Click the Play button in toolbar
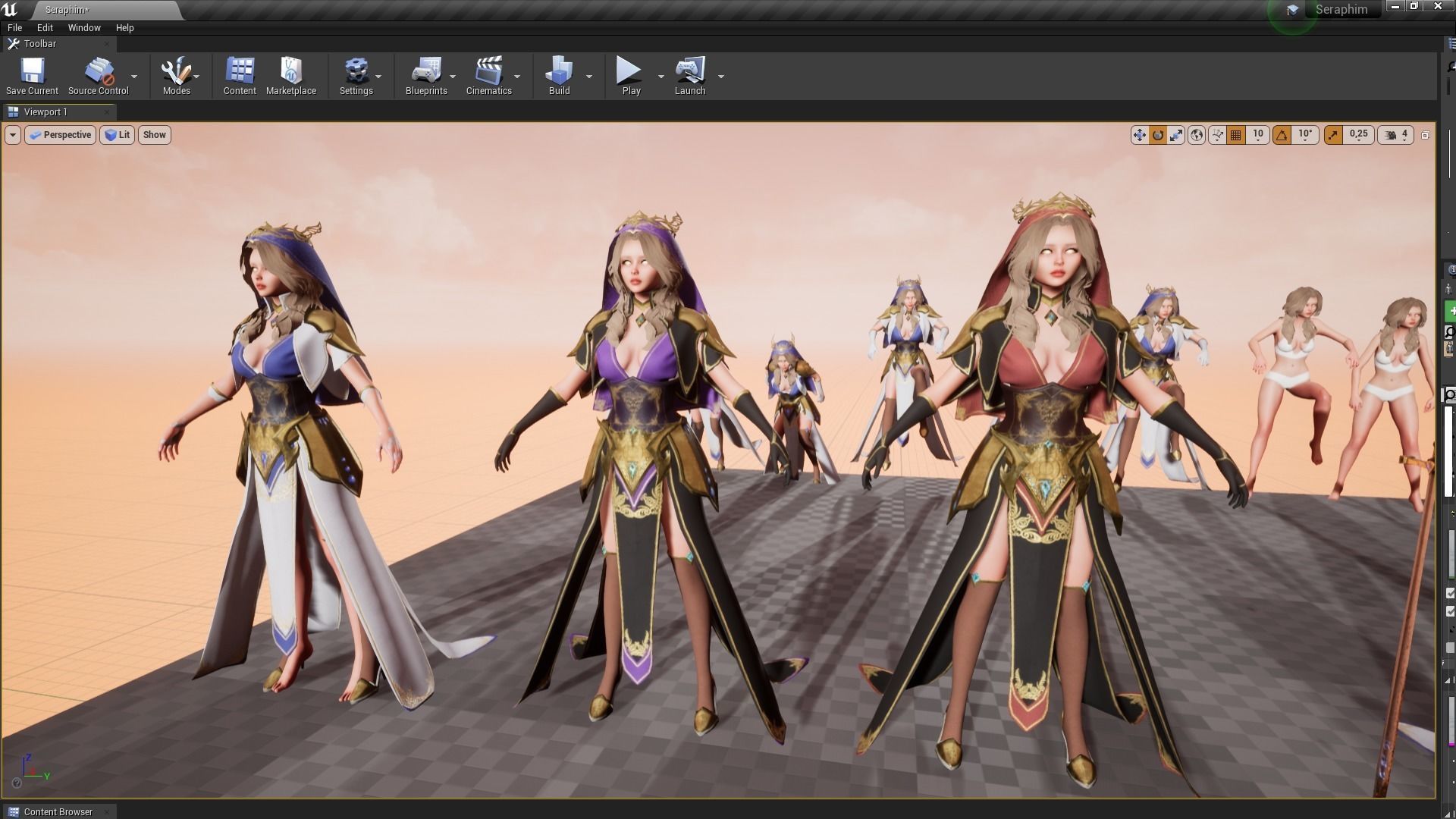1456x819 pixels. [x=631, y=76]
